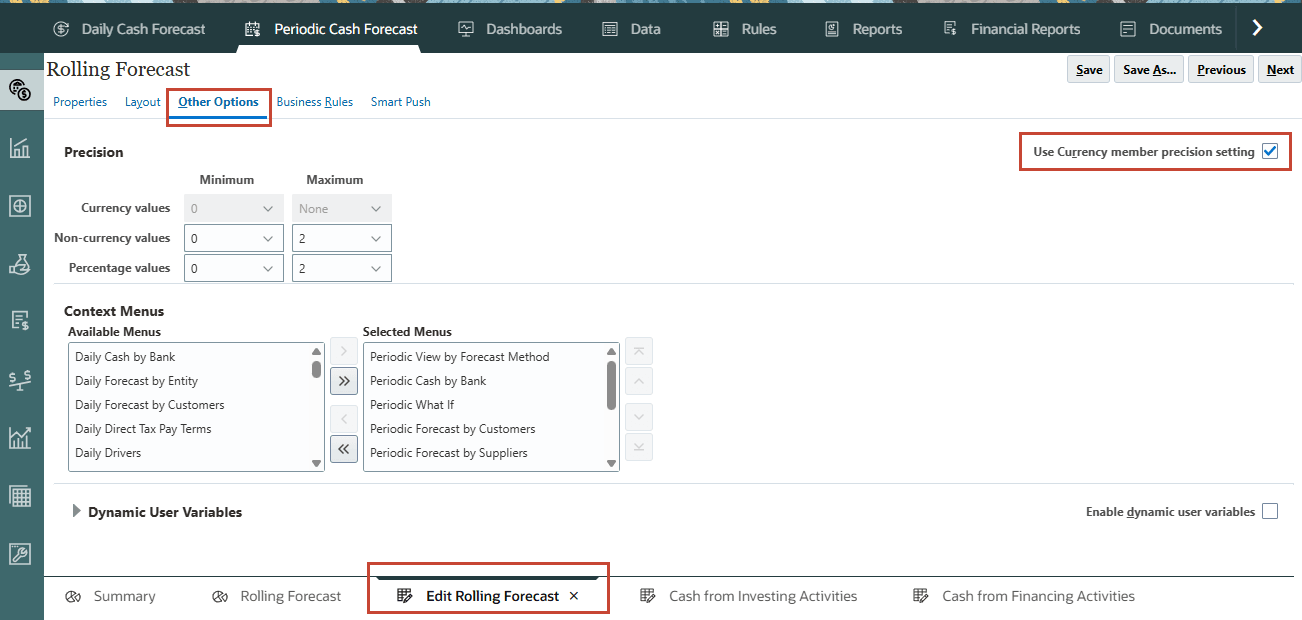
Task: Switch to the Reports tab
Action: click(x=863, y=29)
